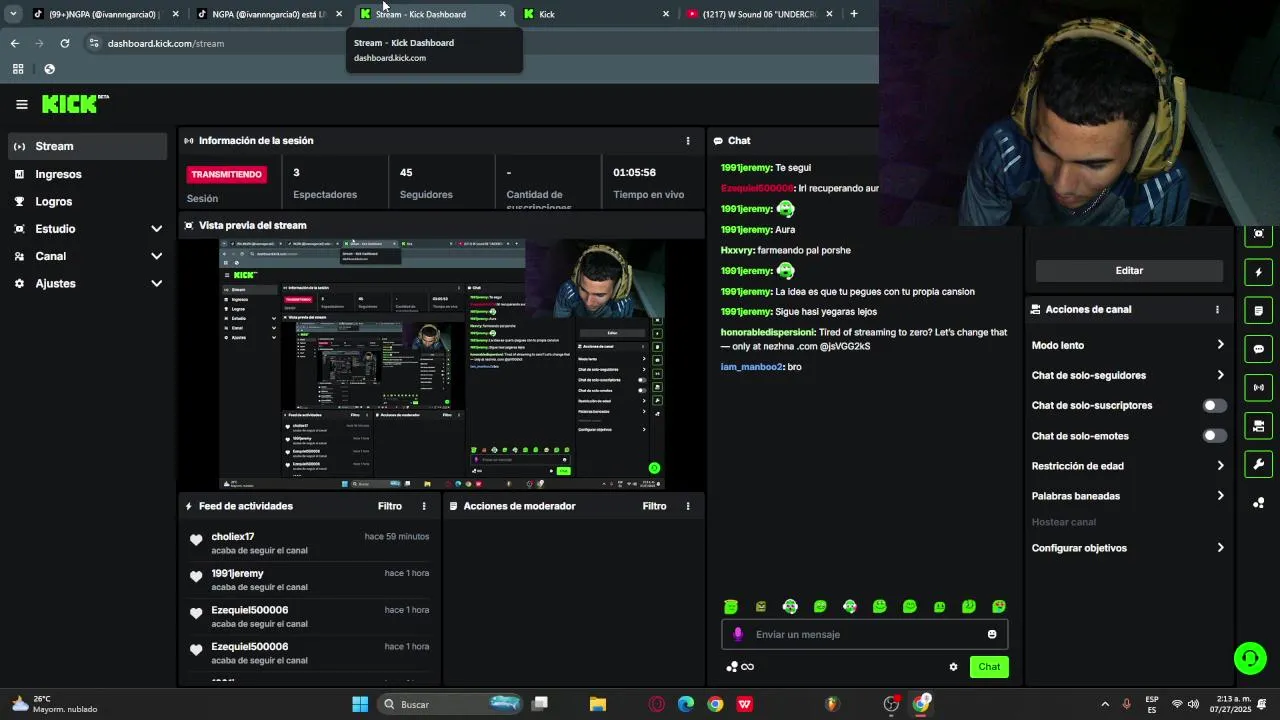
Task: Click the lightning bolt side panel icon
Action: [1258, 272]
